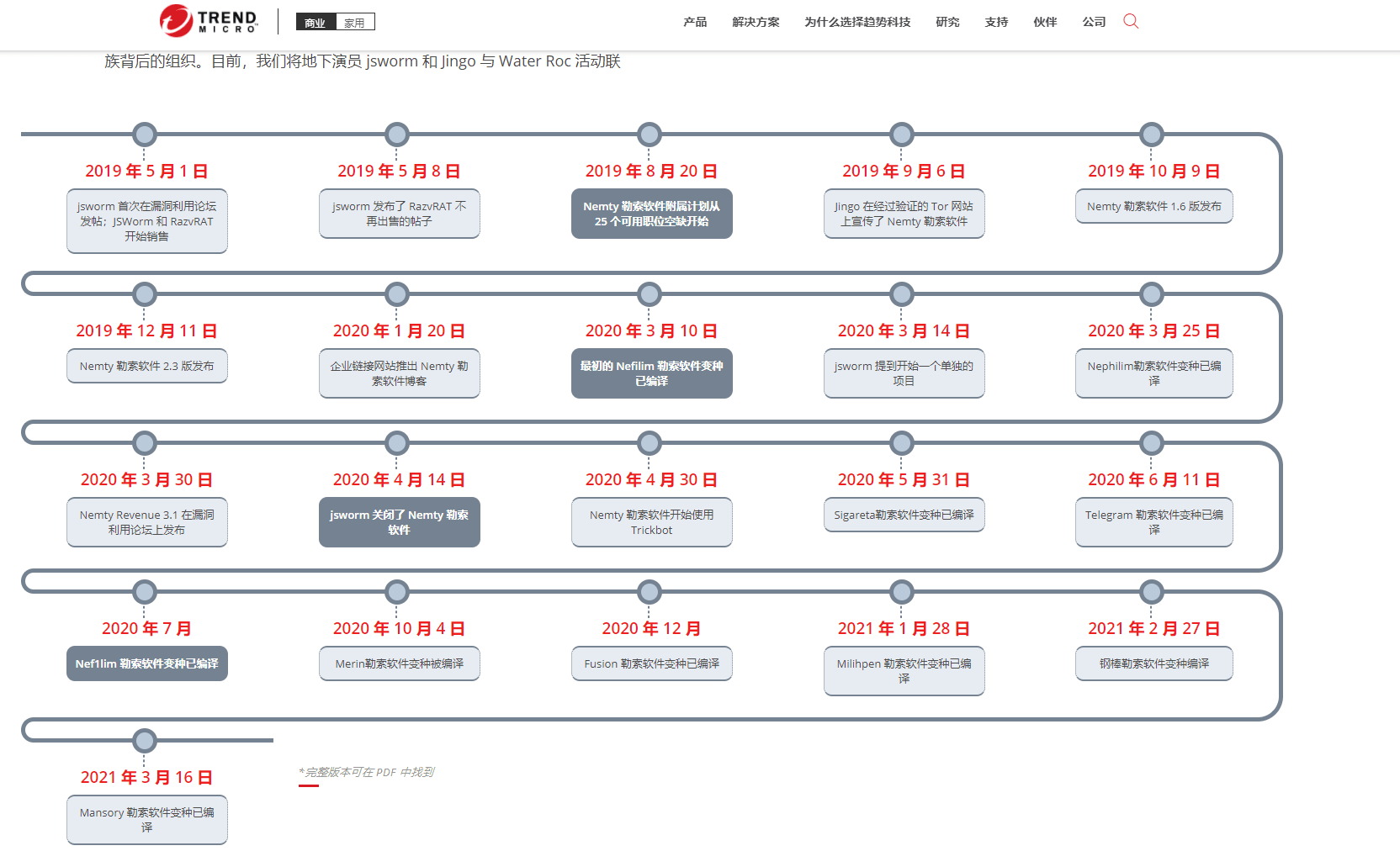The image size is (1400, 851).
Task: Open the 公司 menu
Action: (1094, 22)
